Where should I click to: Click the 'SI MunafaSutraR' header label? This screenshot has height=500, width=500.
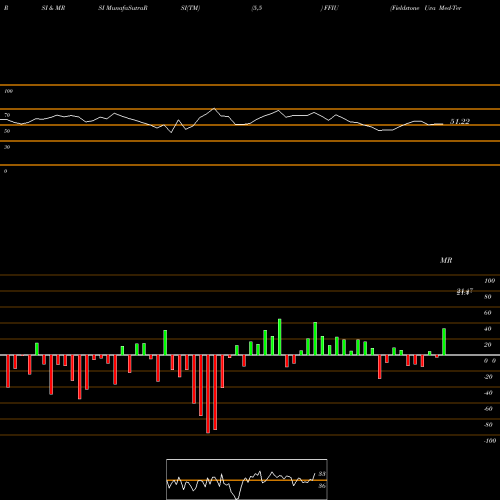123,8
